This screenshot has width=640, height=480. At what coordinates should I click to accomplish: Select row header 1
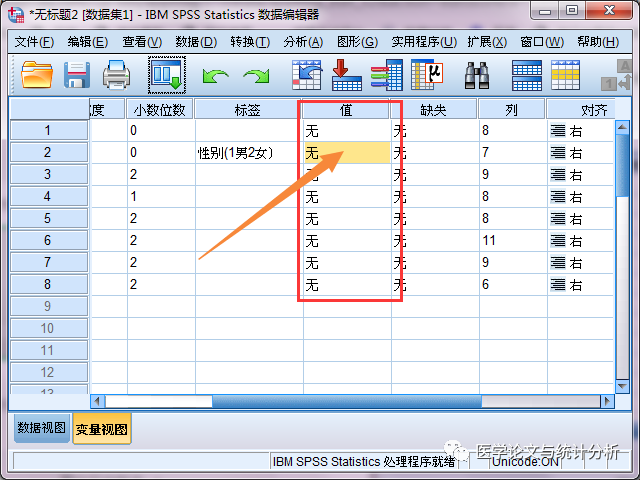pos(49,131)
